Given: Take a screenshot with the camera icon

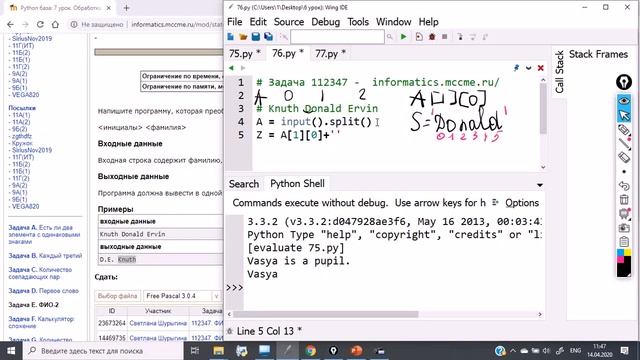Looking at the screenshot, I should [624, 228].
